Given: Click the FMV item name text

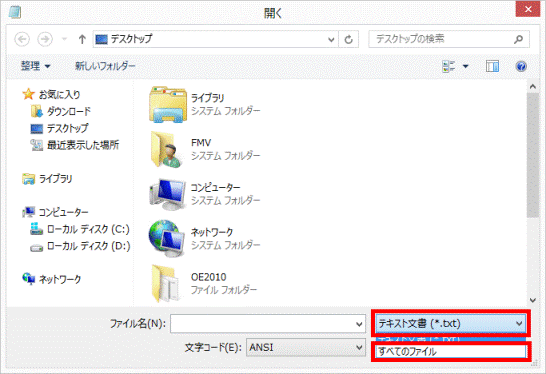Looking at the screenshot, I should (201, 143).
